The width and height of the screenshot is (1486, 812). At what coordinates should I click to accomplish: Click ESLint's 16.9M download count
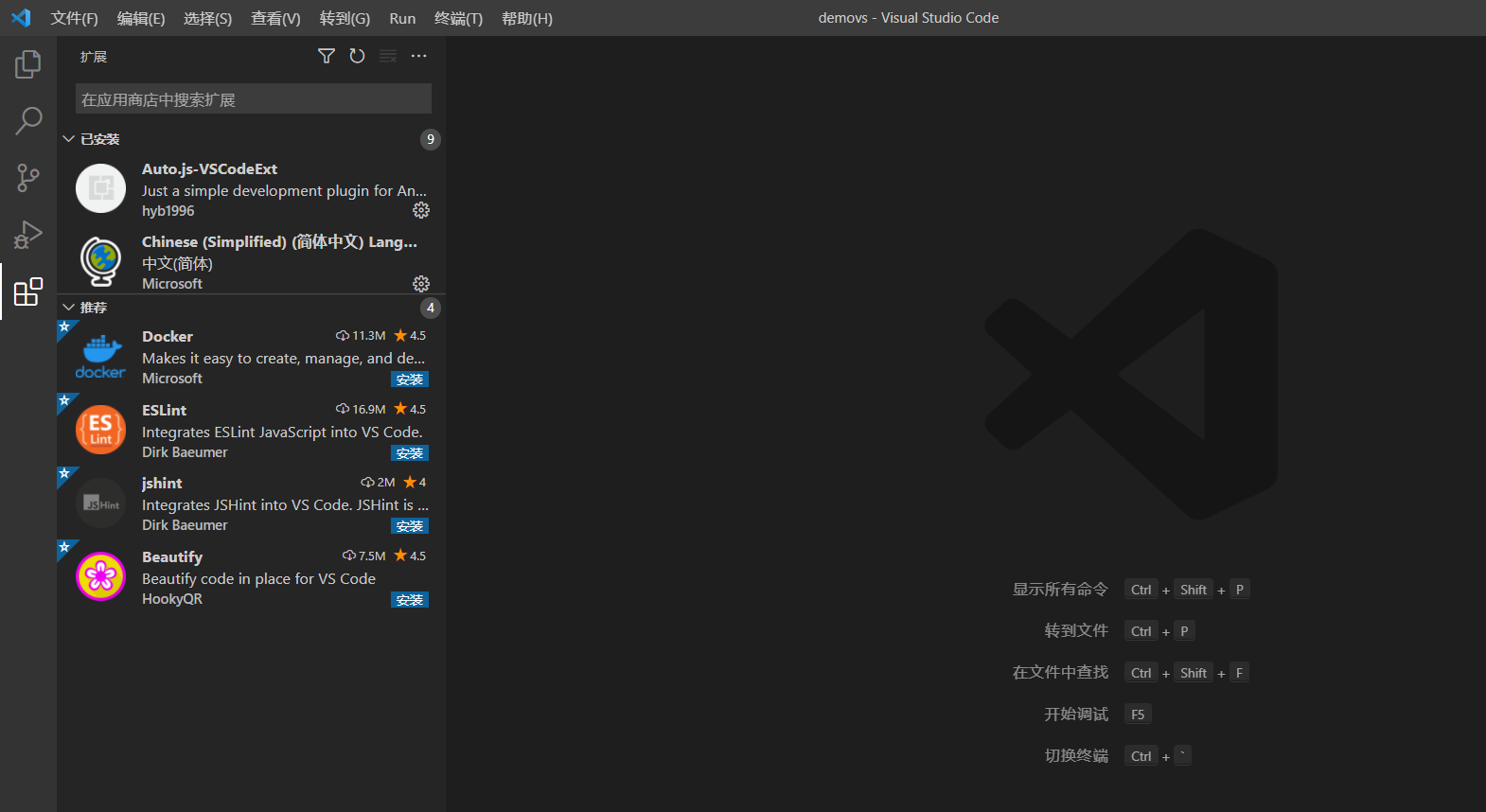pyautogui.click(x=361, y=409)
